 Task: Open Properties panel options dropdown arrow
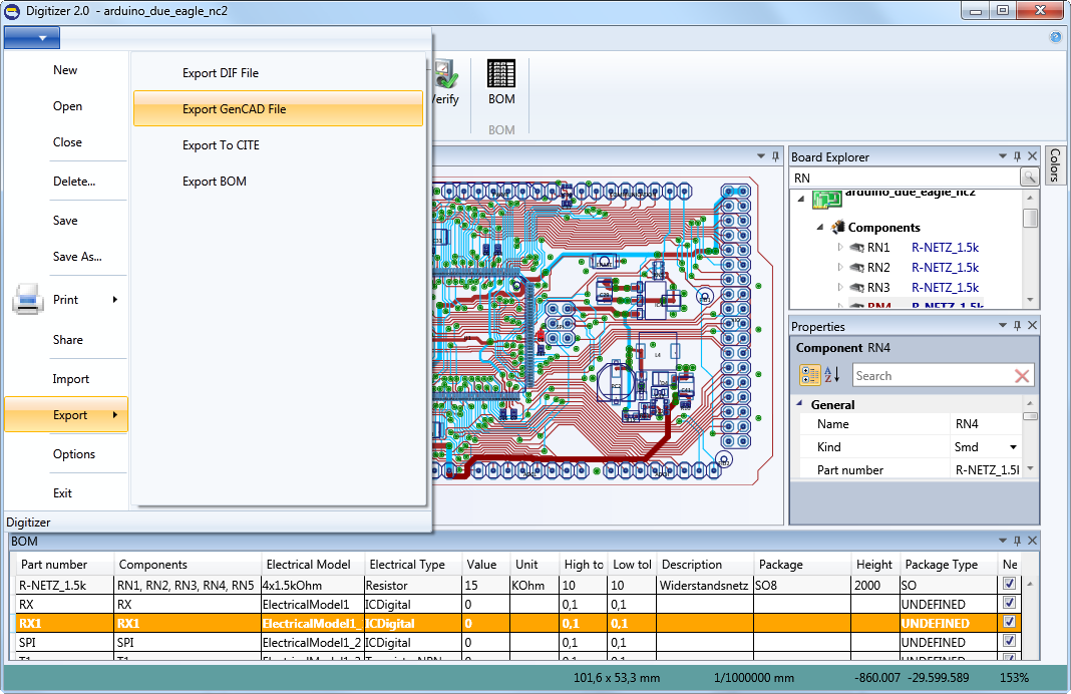coord(1002,326)
